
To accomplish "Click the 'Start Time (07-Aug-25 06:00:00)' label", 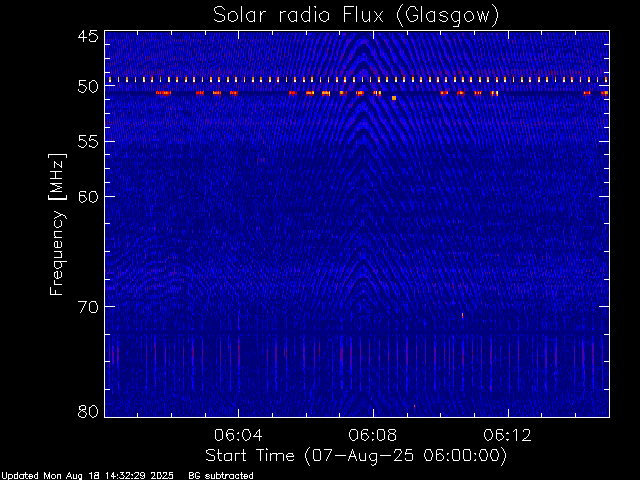I will (x=356, y=455).
